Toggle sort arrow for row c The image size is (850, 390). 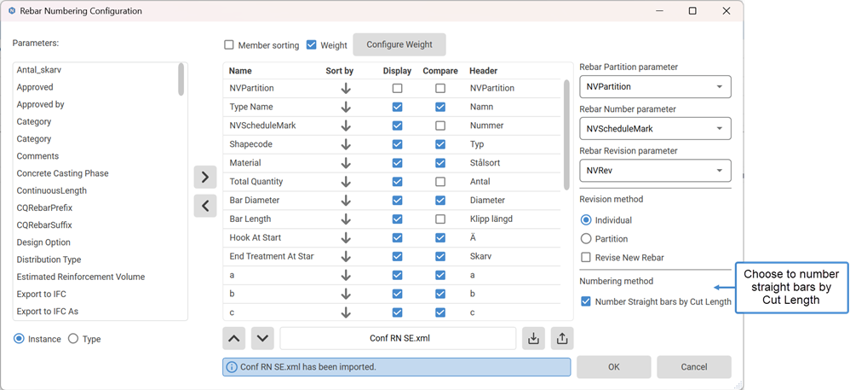point(346,312)
